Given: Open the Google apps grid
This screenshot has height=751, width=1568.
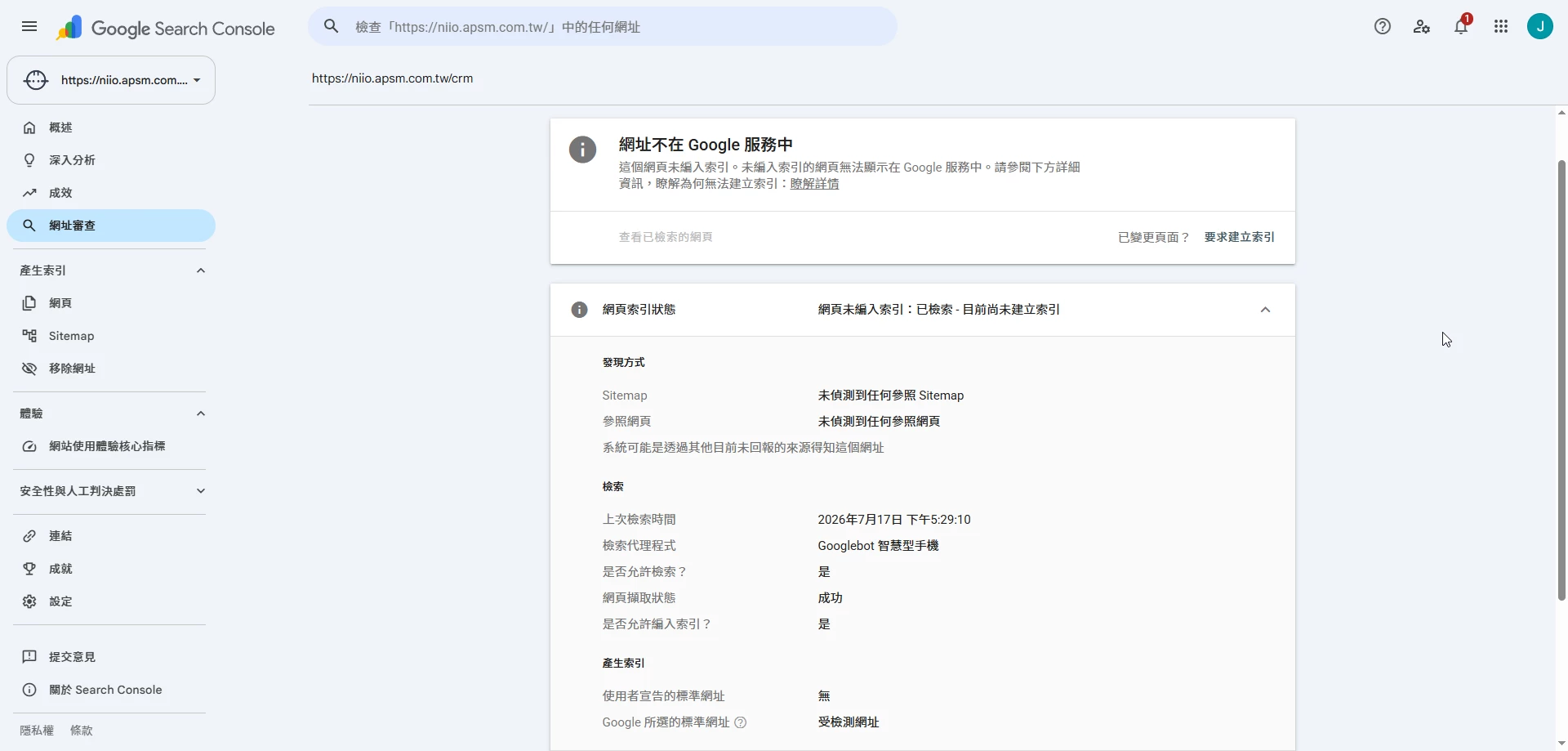Looking at the screenshot, I should coord(1501,27).
